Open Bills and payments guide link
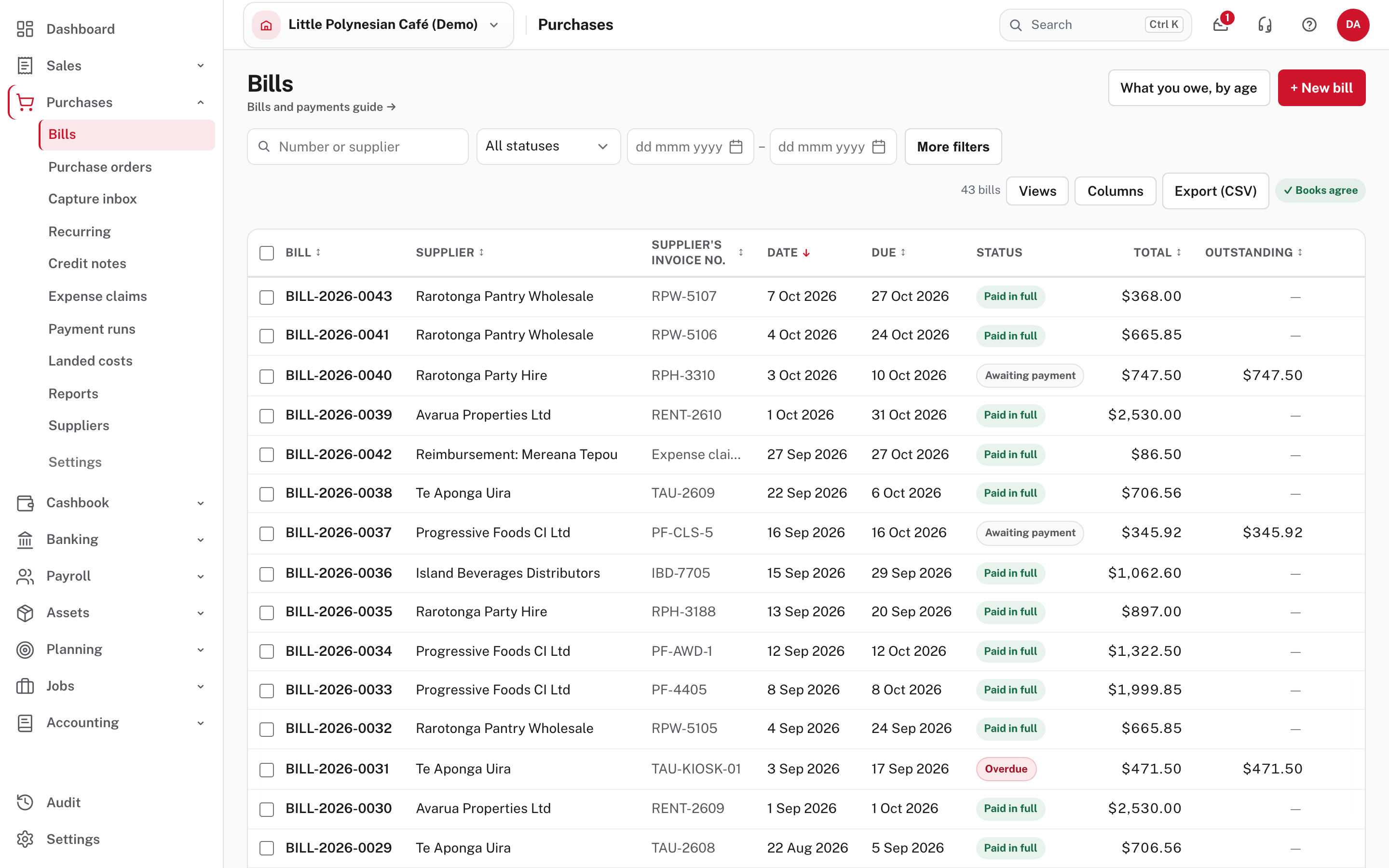 [321, 107]
